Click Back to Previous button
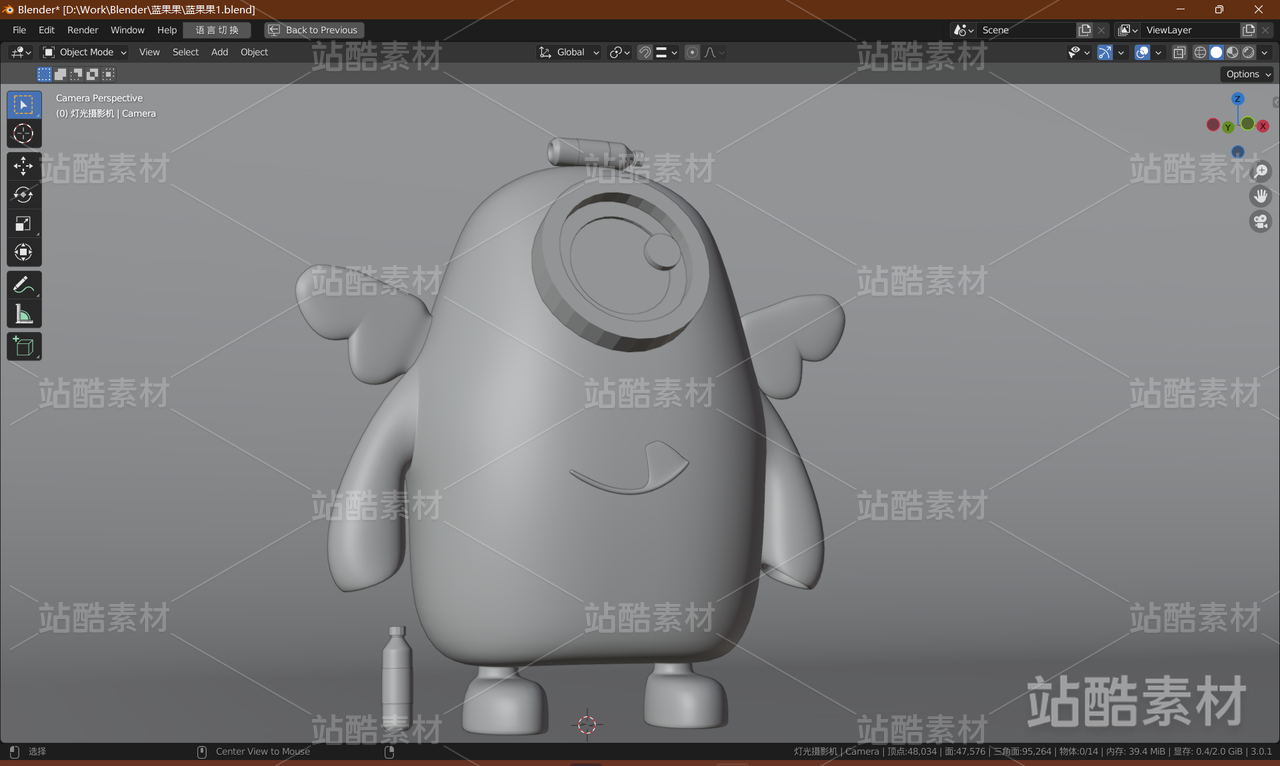 (x=314, y=30)
